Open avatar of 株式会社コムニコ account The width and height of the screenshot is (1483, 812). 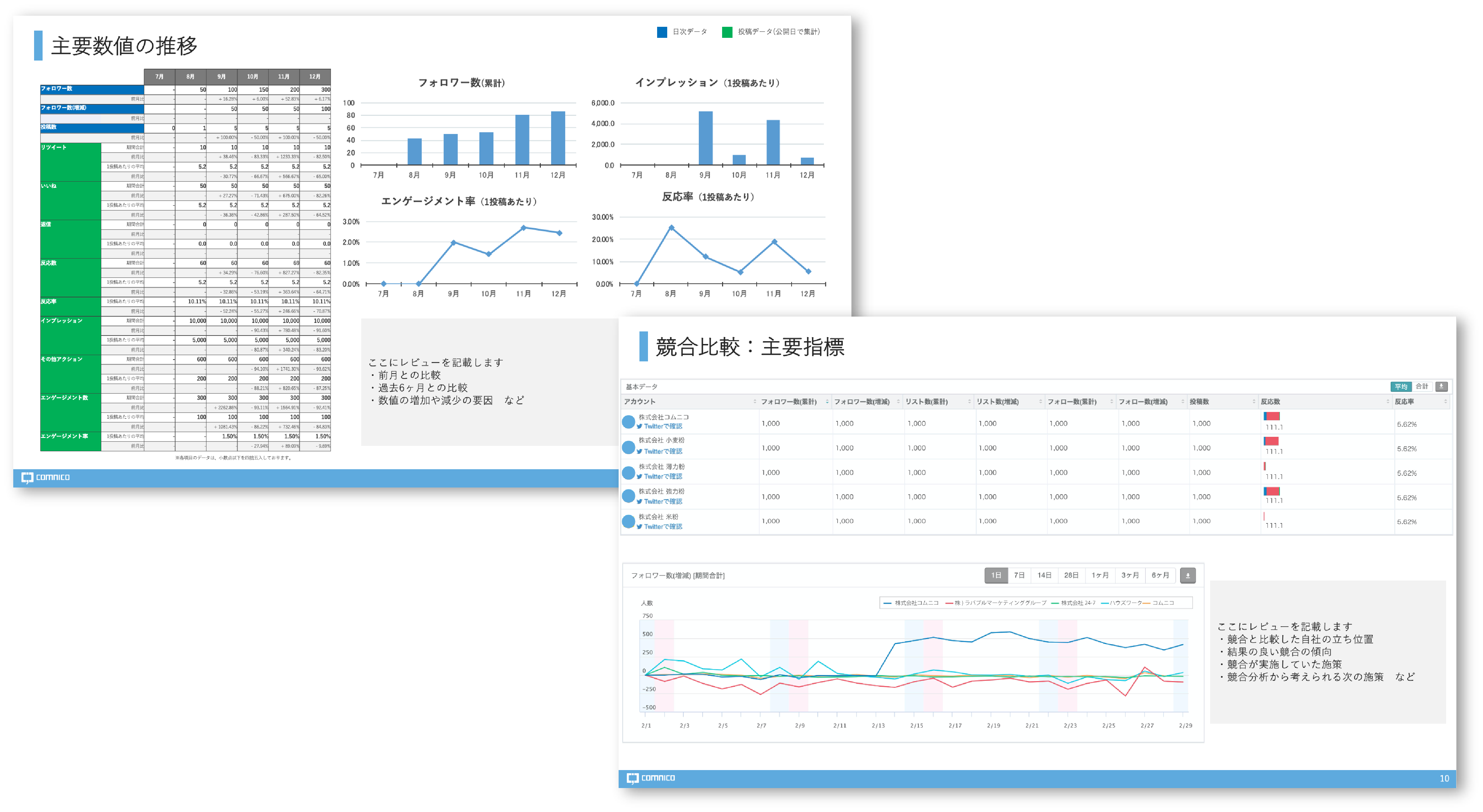tap(628, 422)
